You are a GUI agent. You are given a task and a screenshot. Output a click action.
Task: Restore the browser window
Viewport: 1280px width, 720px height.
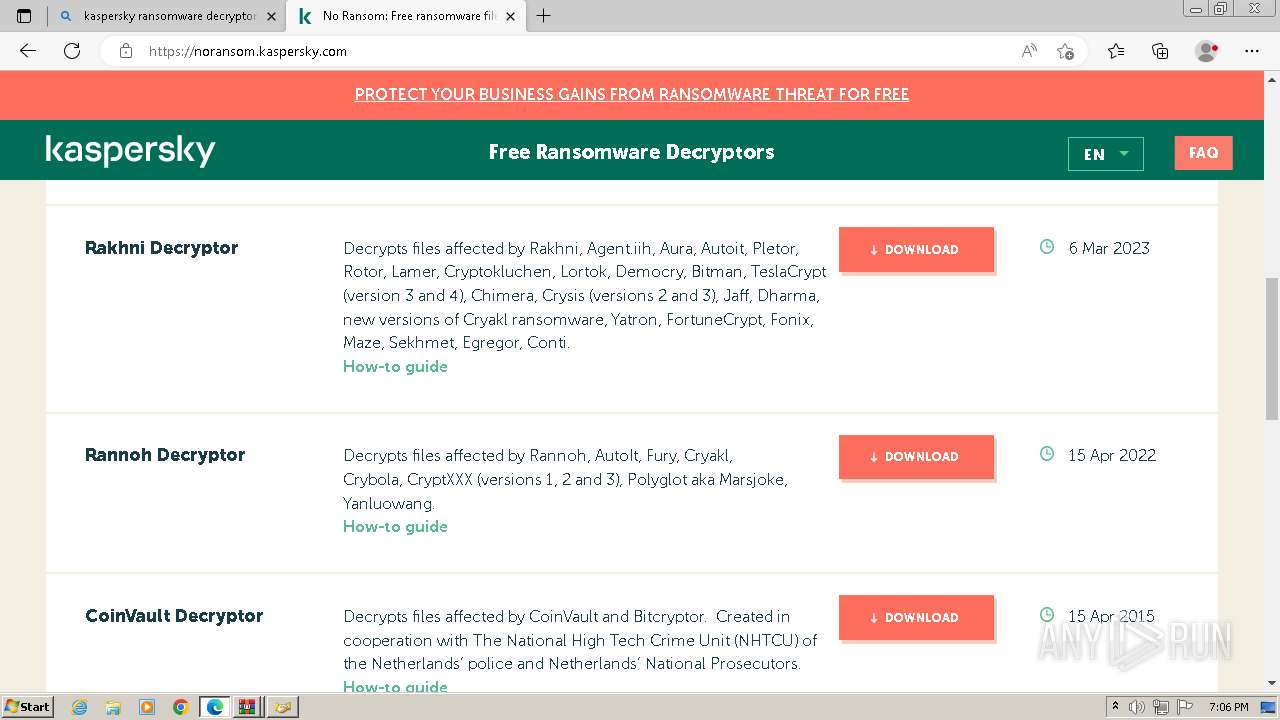(1221, 9)
